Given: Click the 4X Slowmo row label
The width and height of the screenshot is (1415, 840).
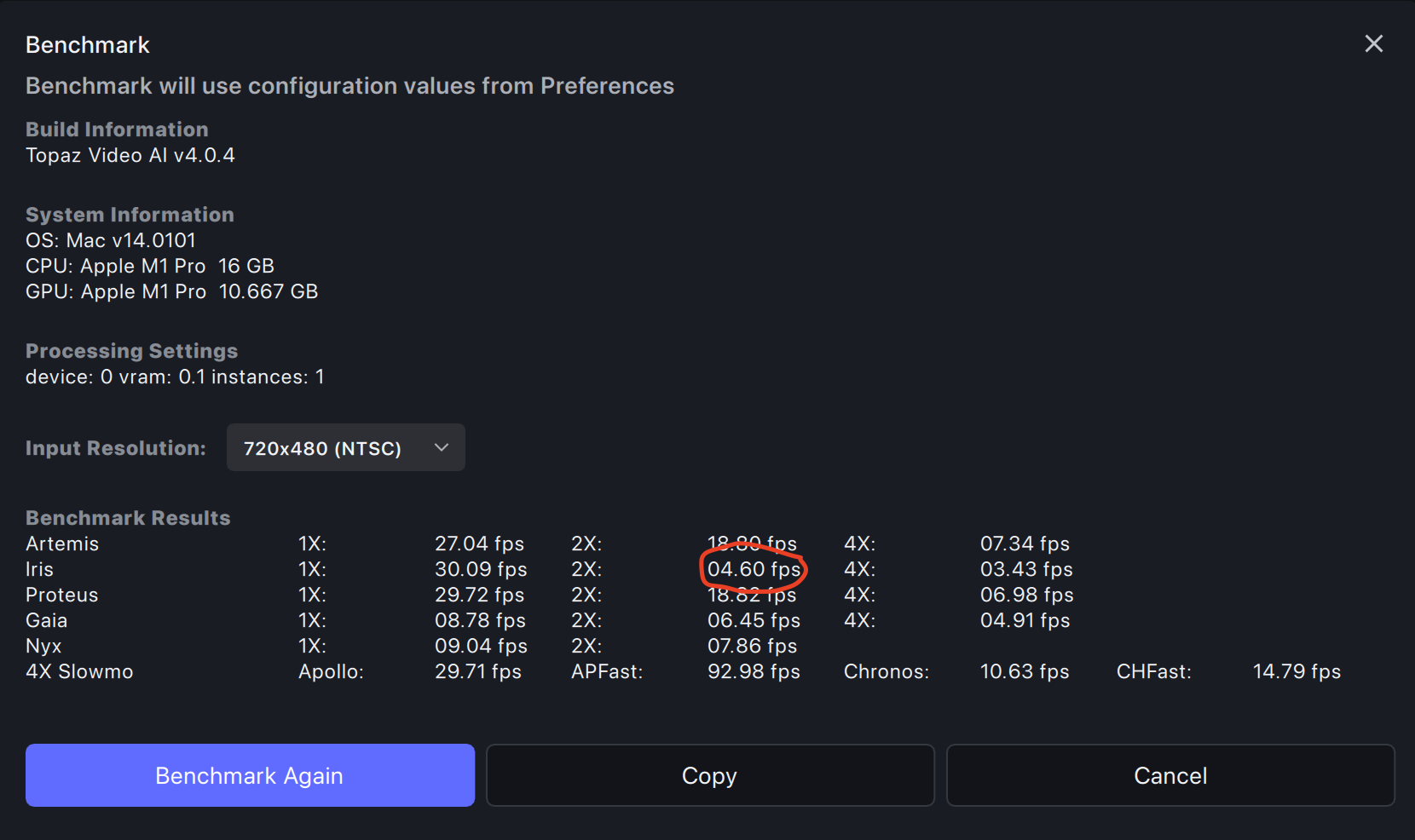Looking at the screenshot, I should tap(79, 671).
